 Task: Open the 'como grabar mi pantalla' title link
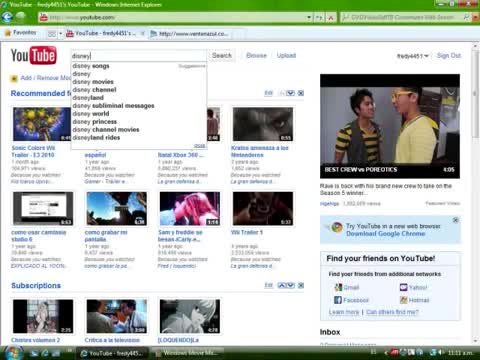click(x=106, y=236)
